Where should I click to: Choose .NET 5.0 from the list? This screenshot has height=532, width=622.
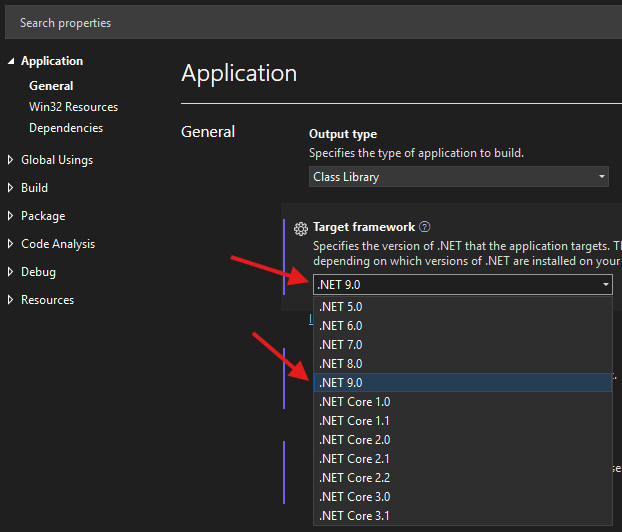[x=463, y=307]
